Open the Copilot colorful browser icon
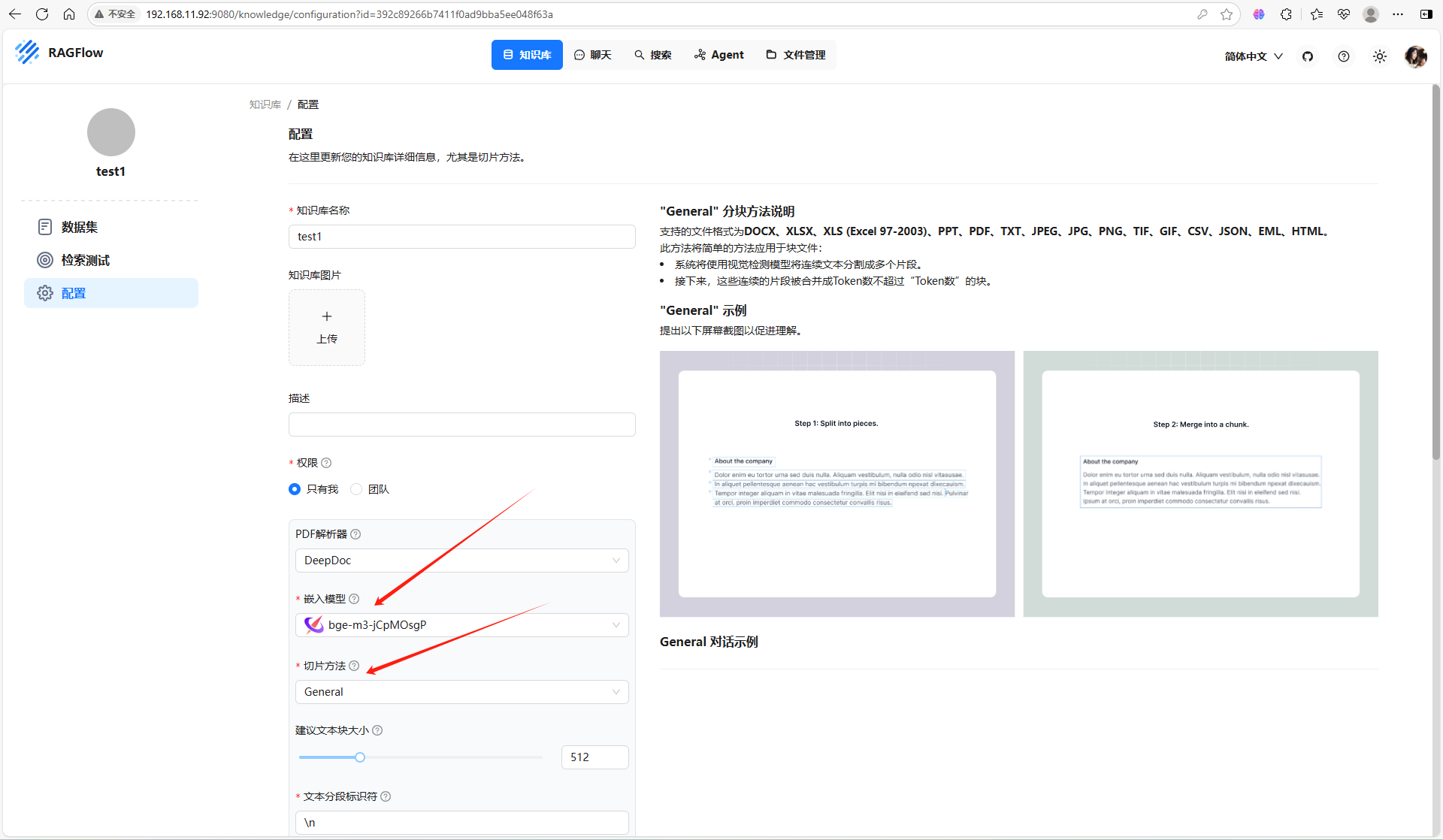The width and height of the screenshot is (1443, 840). click(x=1259, y=14)
